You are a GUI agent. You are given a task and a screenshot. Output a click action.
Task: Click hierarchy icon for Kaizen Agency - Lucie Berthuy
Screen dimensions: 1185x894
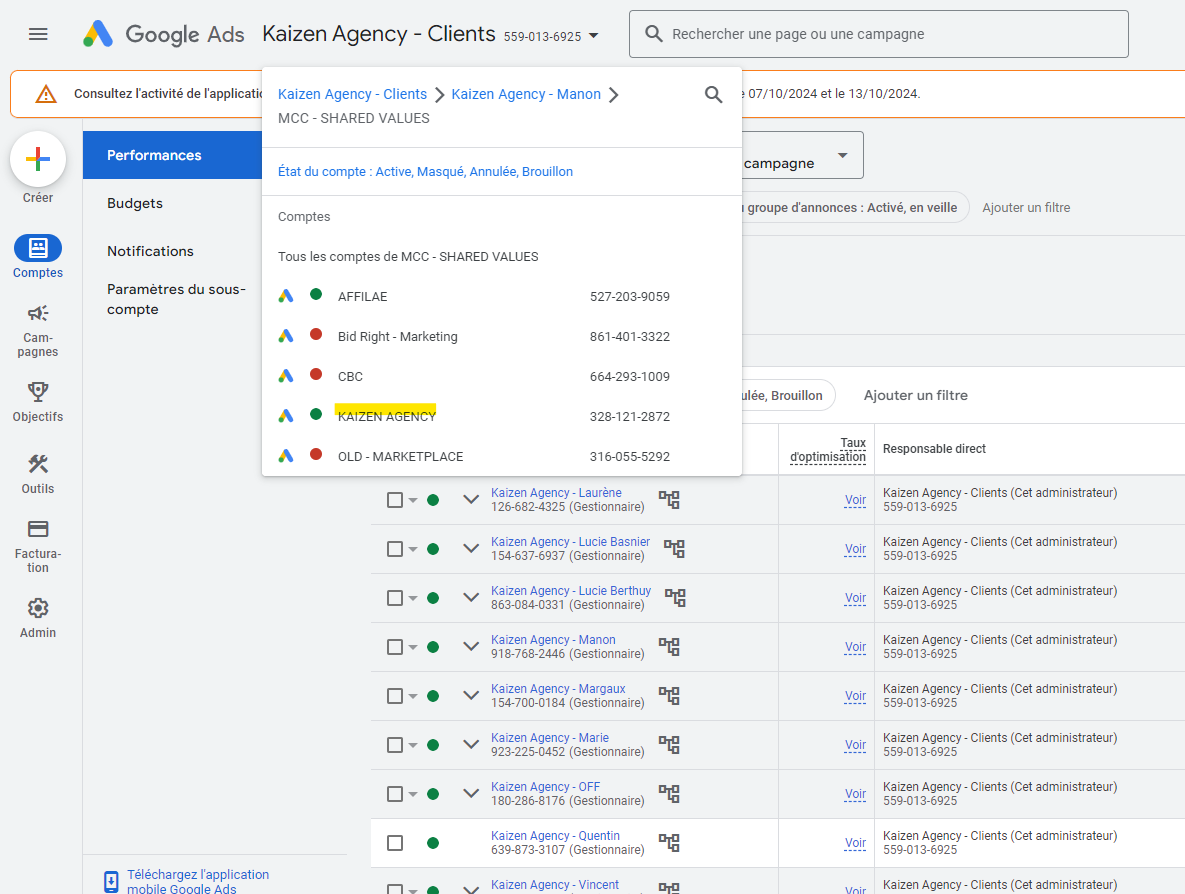[x=675, y=598]
